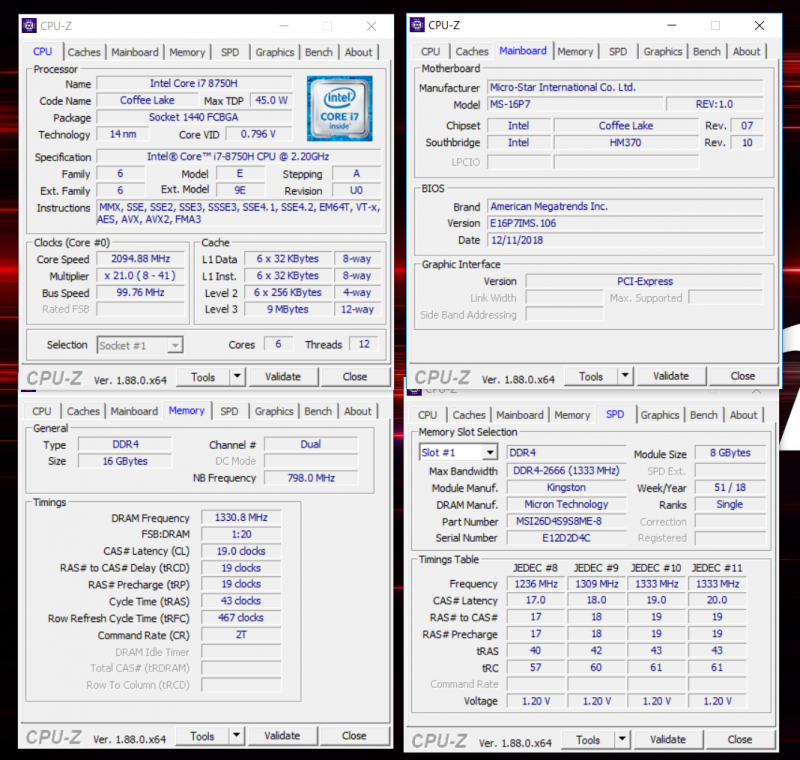800x760 pixels.
Task: Click the memory Size value '16 GBytes'
Action: pos(125,461)
